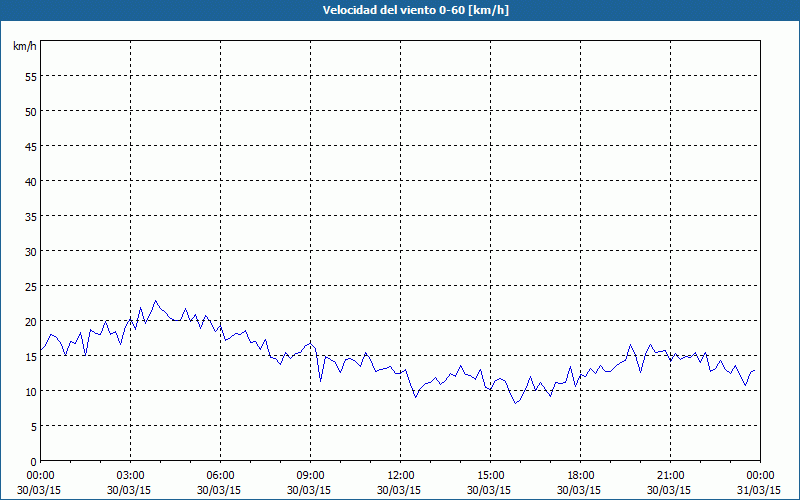Click the lowest wind speed dip near 16:00
This screenshot has height=500, width=800.
516,403
